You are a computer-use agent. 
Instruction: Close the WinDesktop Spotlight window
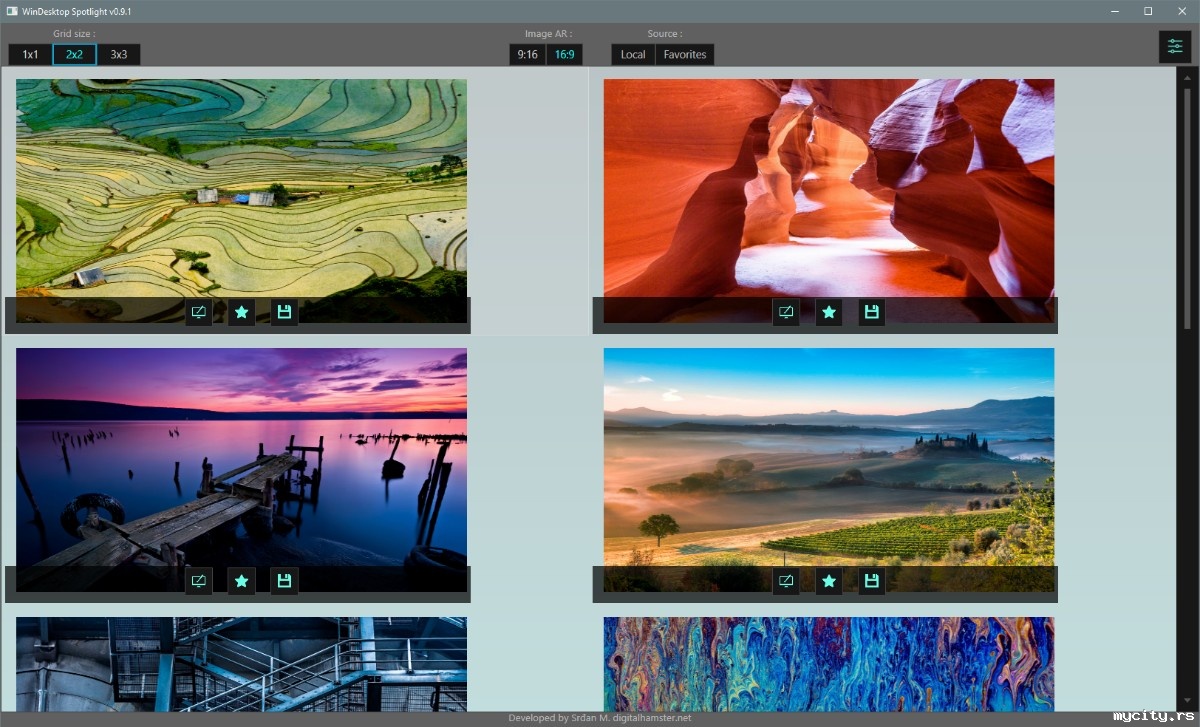[1182, 11]
